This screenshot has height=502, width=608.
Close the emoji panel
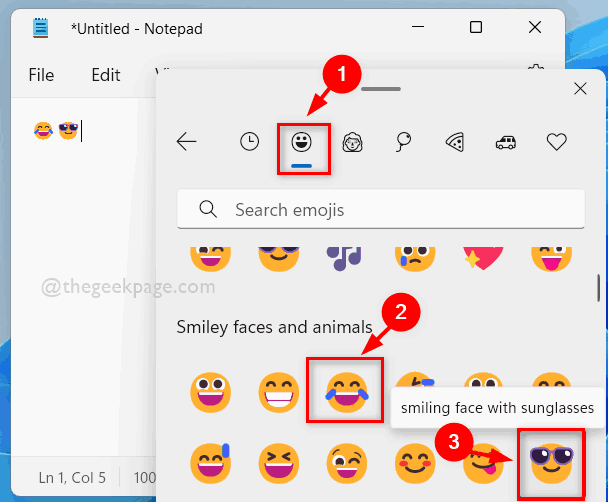pos(580,89)
